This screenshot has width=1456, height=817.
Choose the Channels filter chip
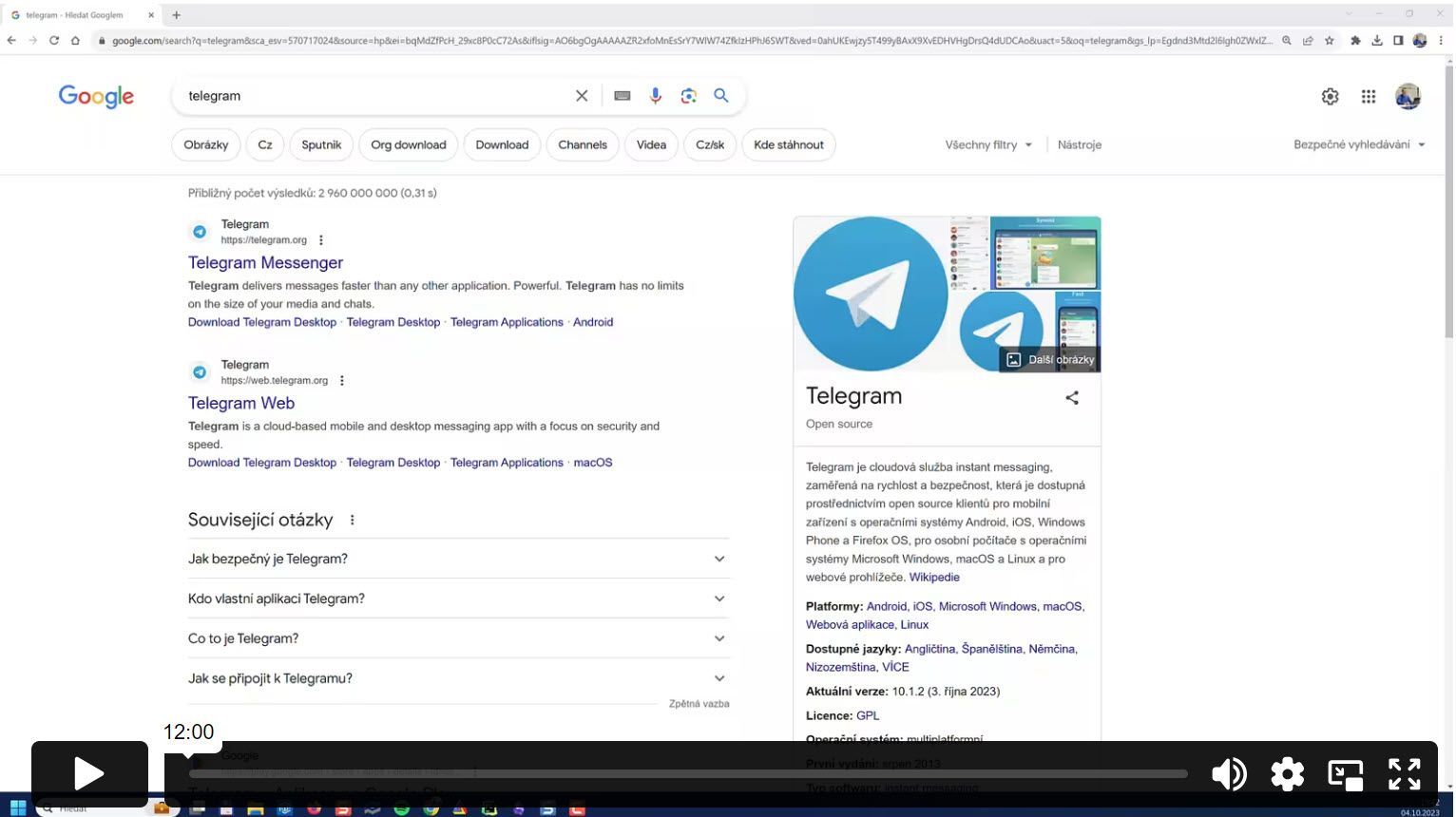pyautogui.click(x=583, y=145)
